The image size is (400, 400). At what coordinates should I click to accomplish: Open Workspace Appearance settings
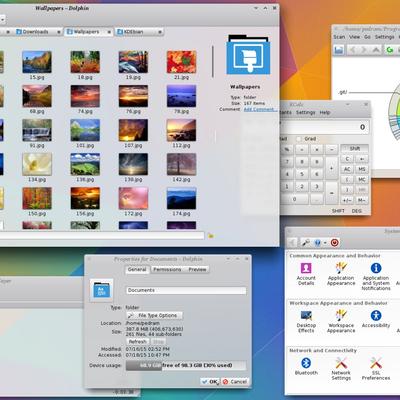coord(341,321)
